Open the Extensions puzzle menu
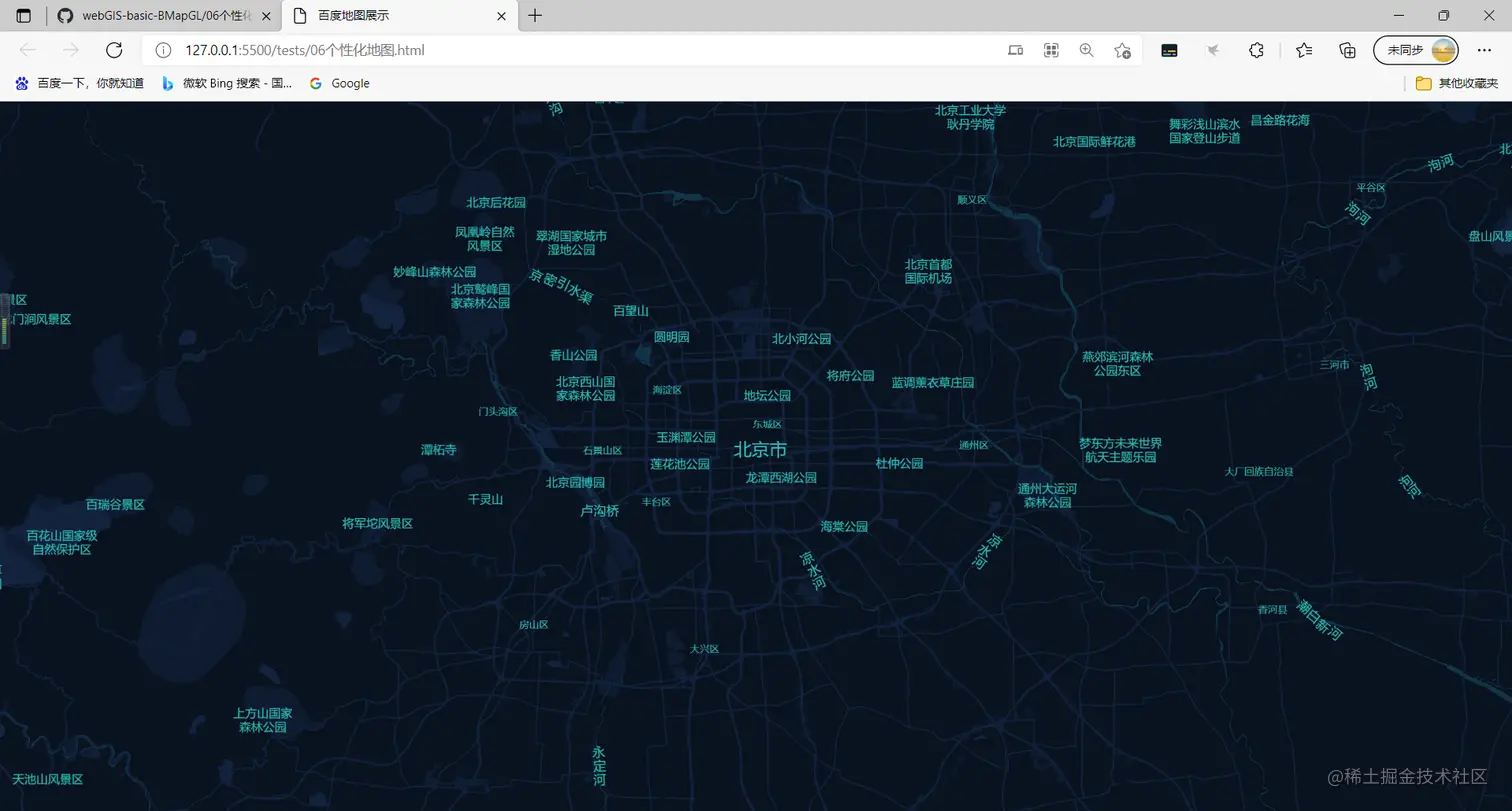1512x811 pixels. point(1256,50)
